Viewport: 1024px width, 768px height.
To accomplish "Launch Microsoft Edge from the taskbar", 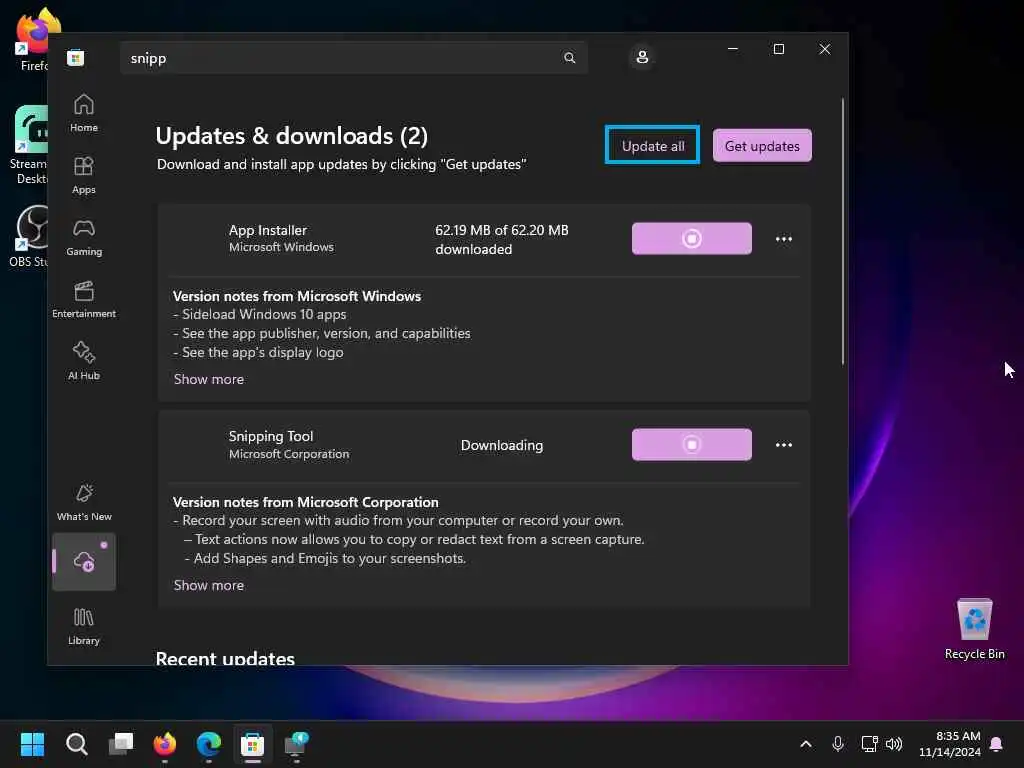I will tap(209, 744).
